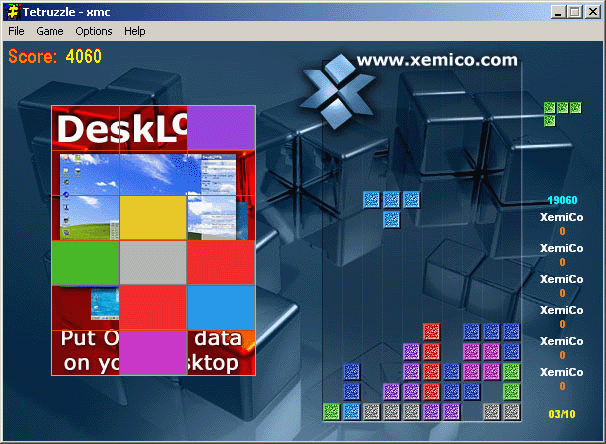This screenshot has width=606, height=444.
Task: Click the purple puzzle tile
Action: point(221,128)
